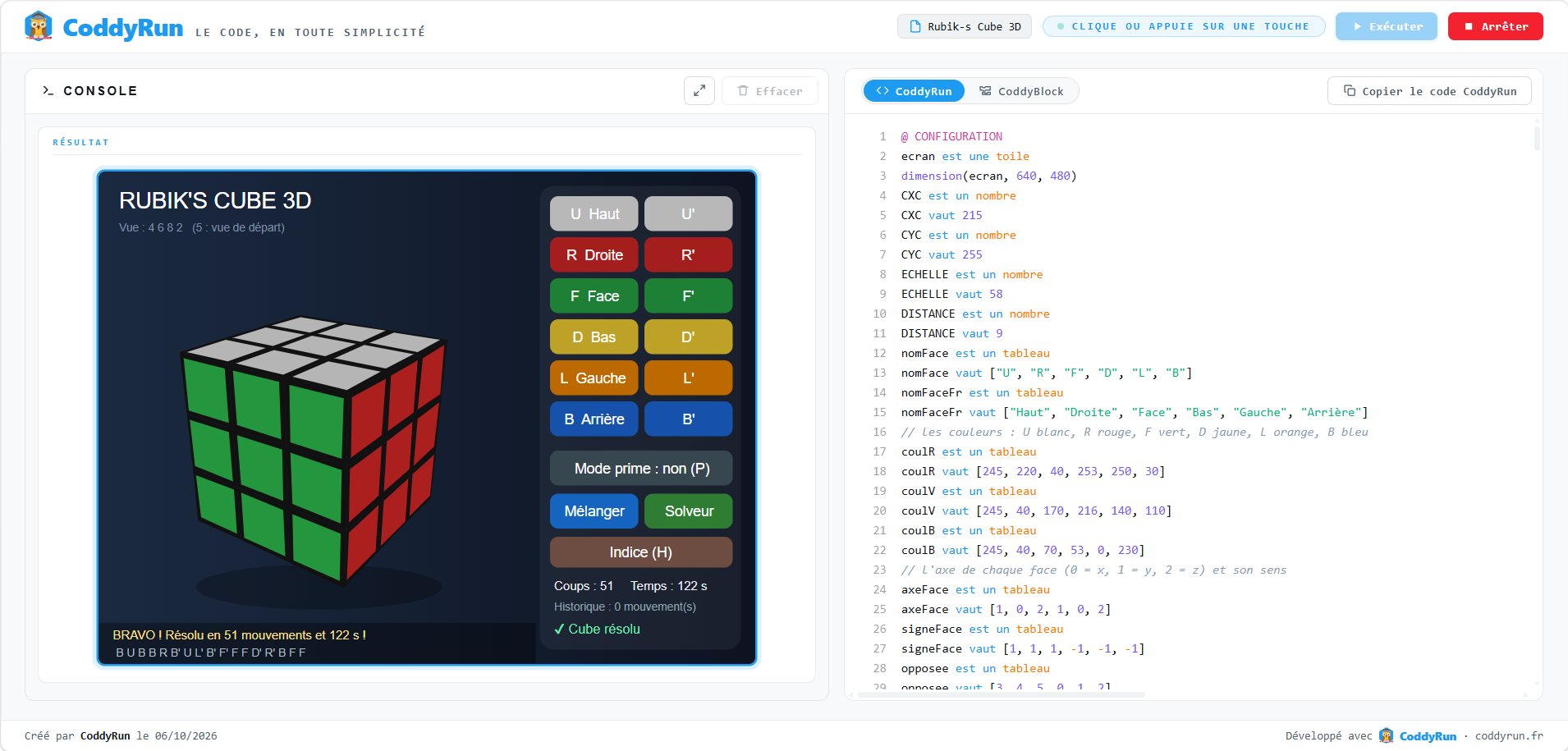Image resolution: width=1568 pixels, height=751 pixels.
Task: Click the L' inverse move button
Action: pos(688,378)
